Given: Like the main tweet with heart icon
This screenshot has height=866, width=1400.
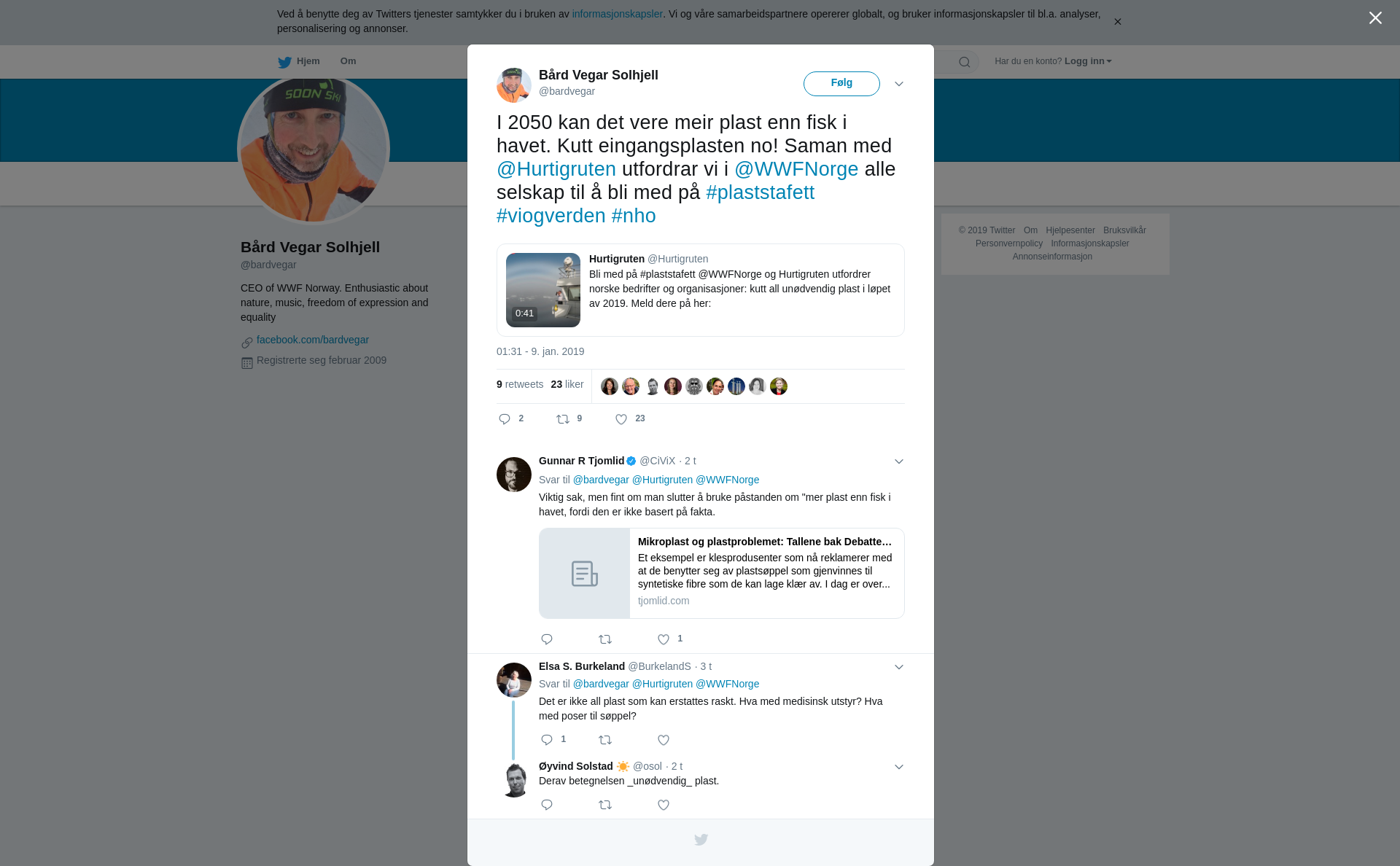Looking at the screenshot, I should click(621, 419).
